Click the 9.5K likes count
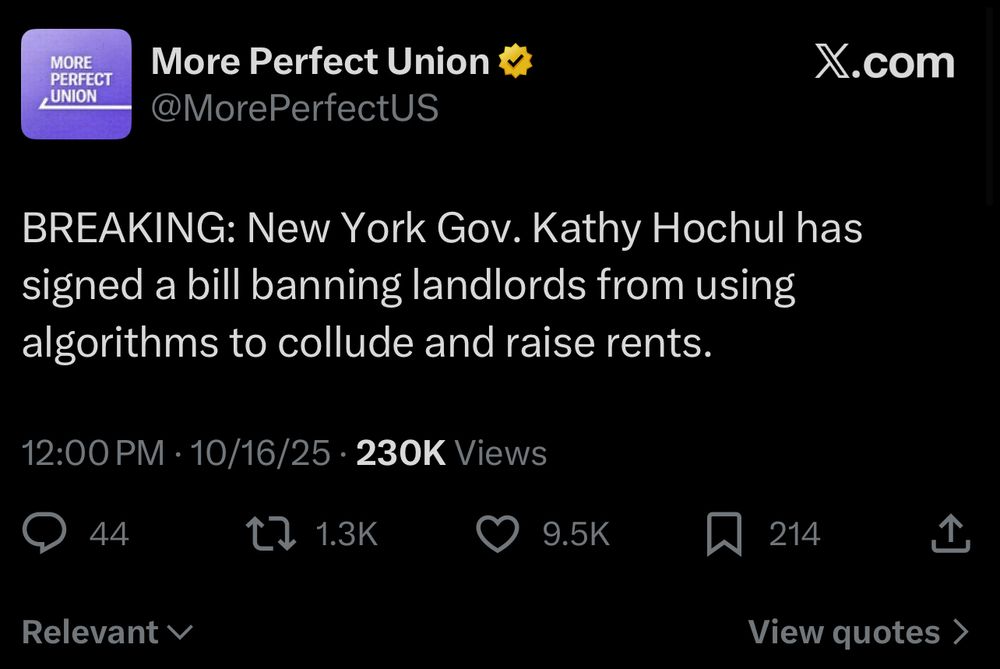This screenshot has height=669, width=1000. [x=576, y=534]
